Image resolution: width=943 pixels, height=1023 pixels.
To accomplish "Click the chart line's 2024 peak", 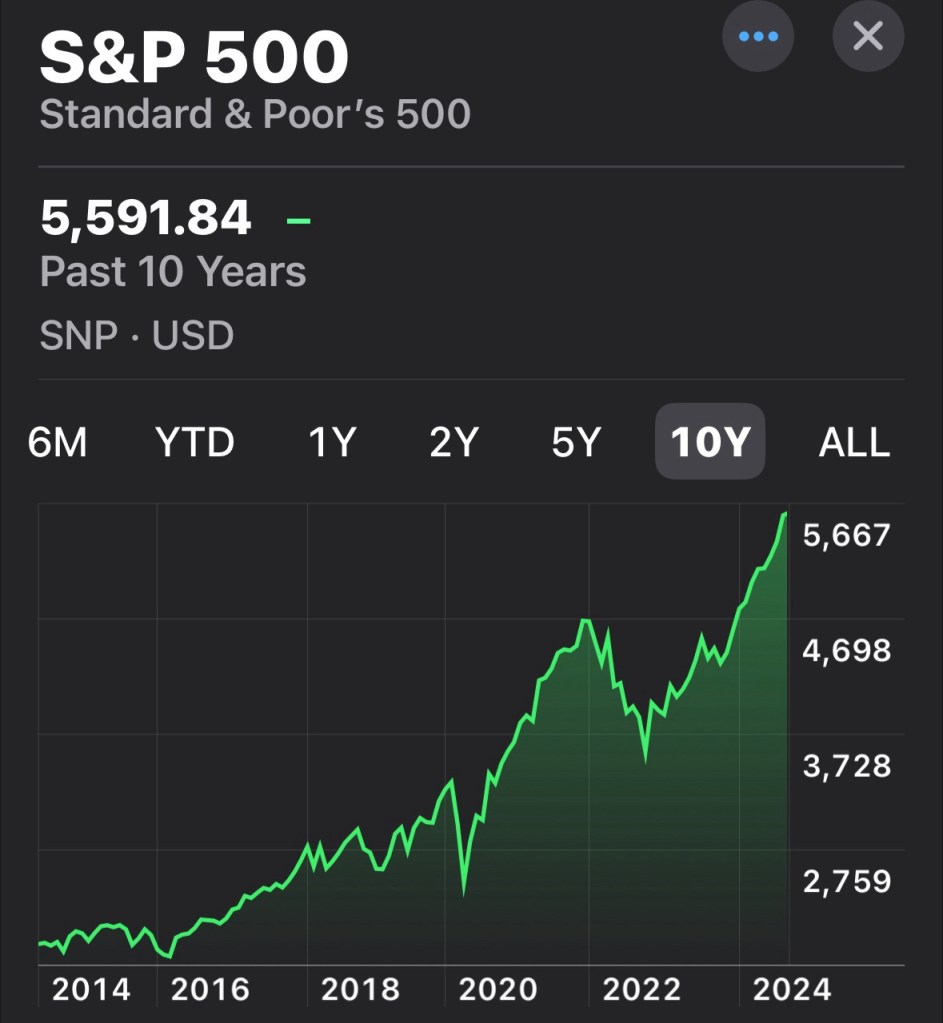I will tap(785, 514).
